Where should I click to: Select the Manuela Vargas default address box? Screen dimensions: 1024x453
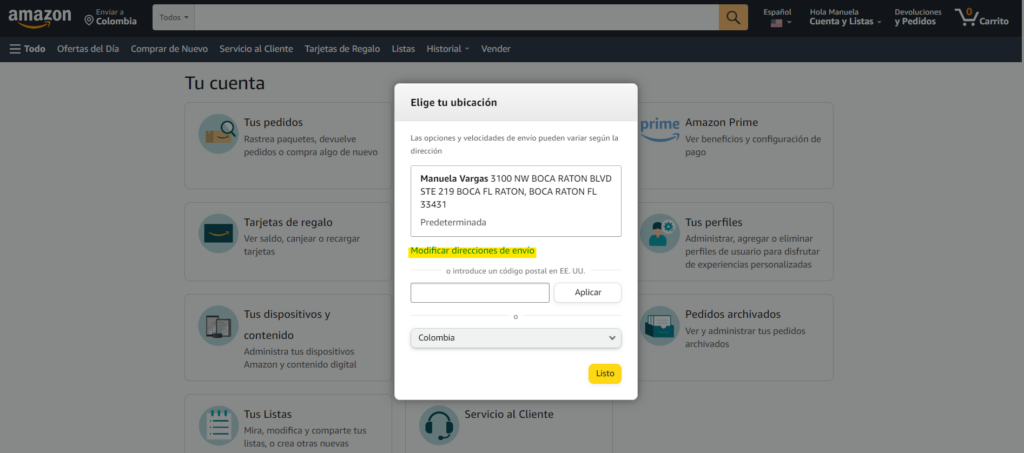516,200
